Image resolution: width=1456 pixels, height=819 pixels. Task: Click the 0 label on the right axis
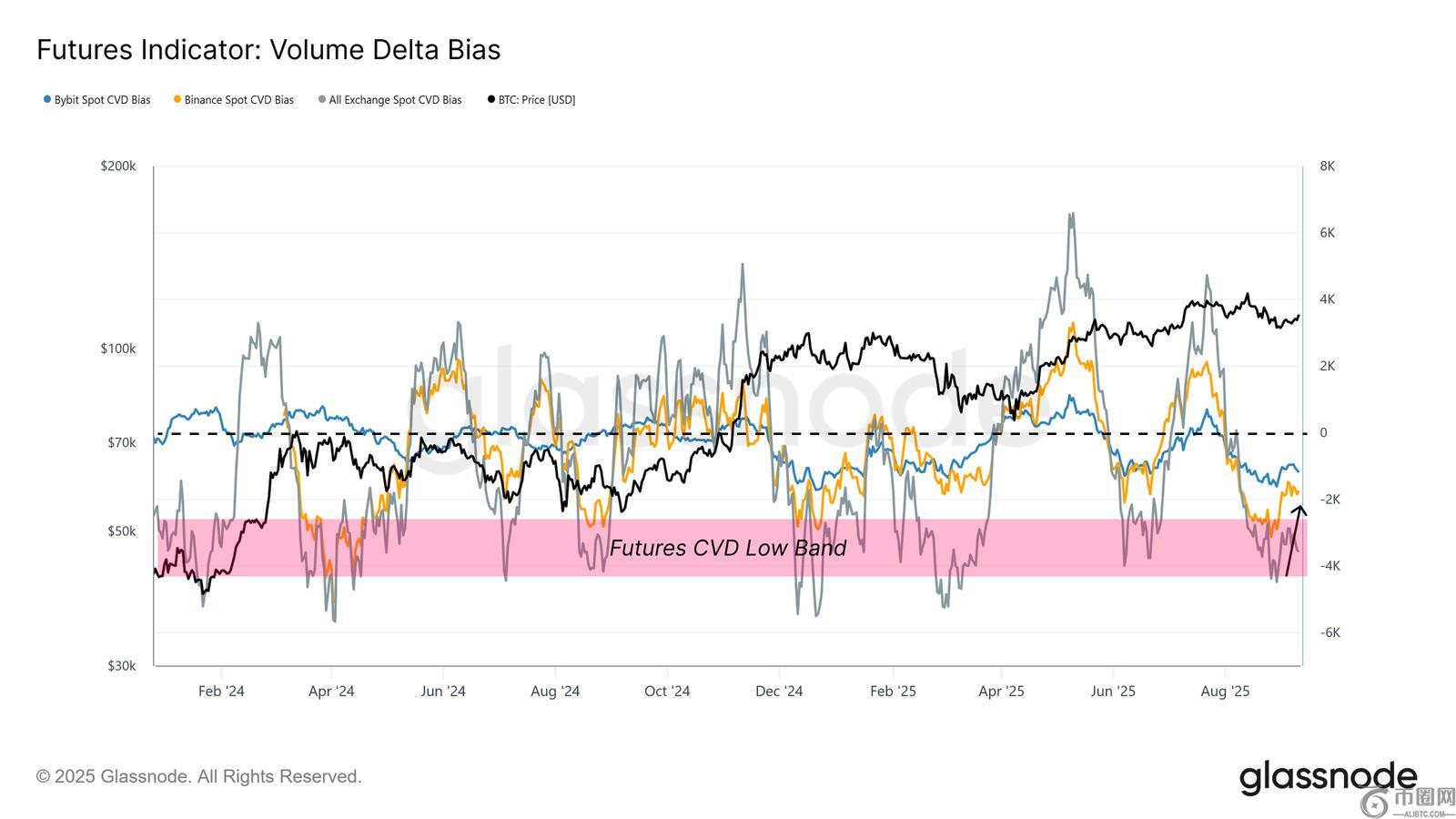[x=1323, y=433]
